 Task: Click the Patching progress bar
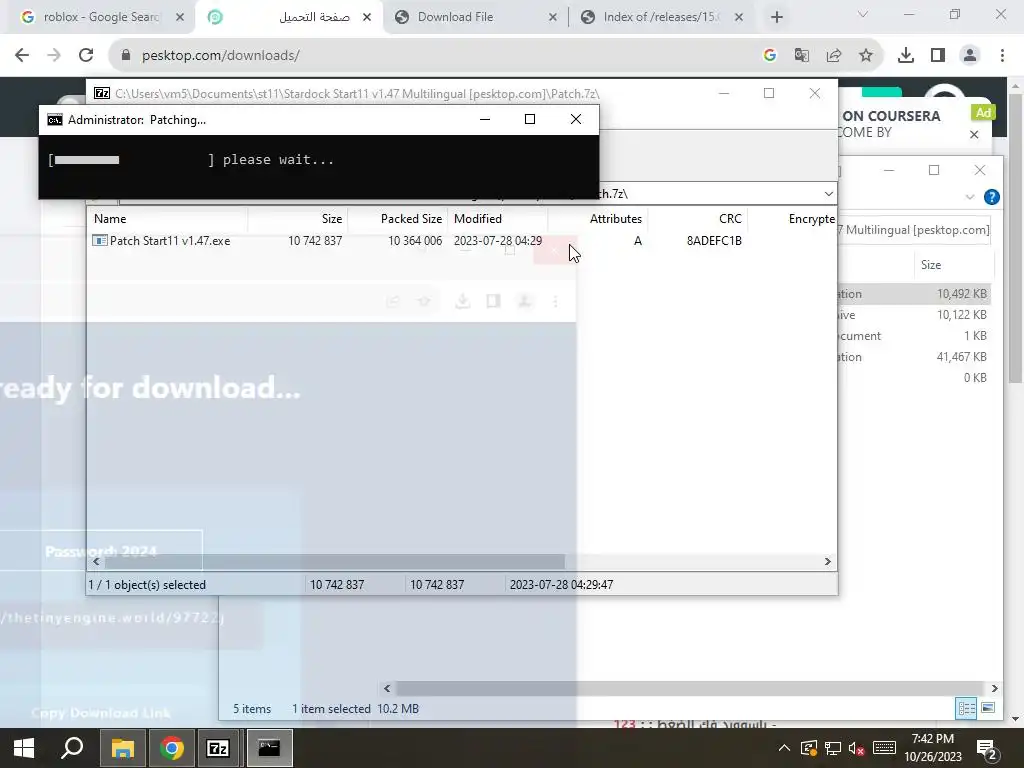(x=131, y=160)
